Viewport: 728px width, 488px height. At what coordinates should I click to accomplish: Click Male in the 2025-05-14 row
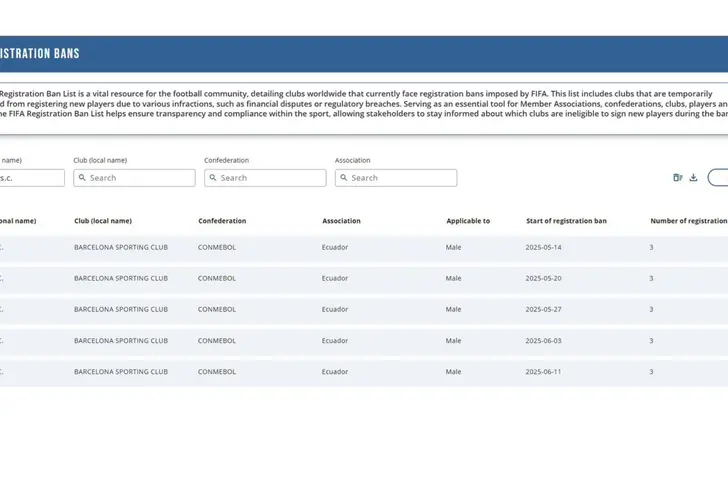(454, 247)
